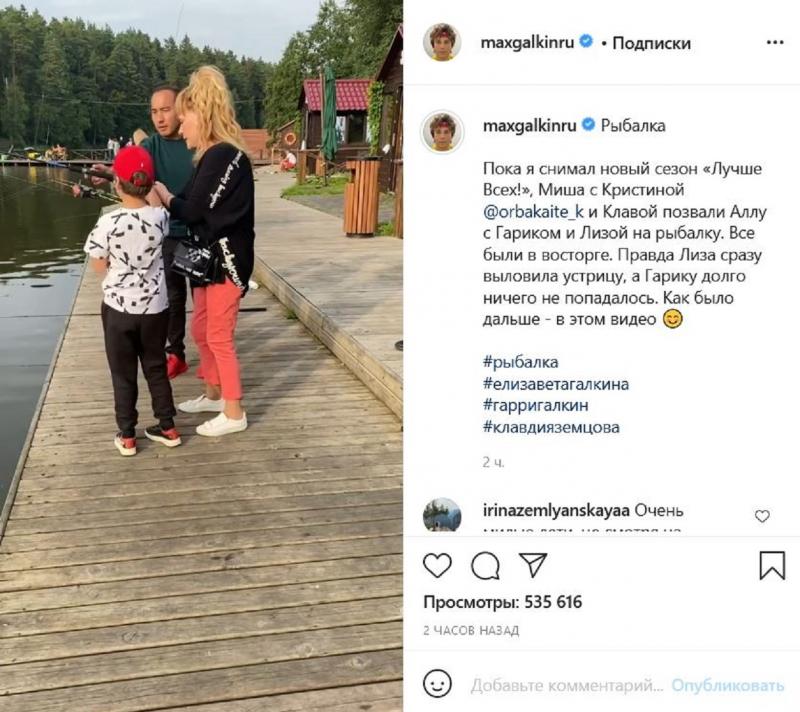This screenshot has height=712, width=800.
Task: Open hashtag #гарригалкин
Action: (535, 405)
